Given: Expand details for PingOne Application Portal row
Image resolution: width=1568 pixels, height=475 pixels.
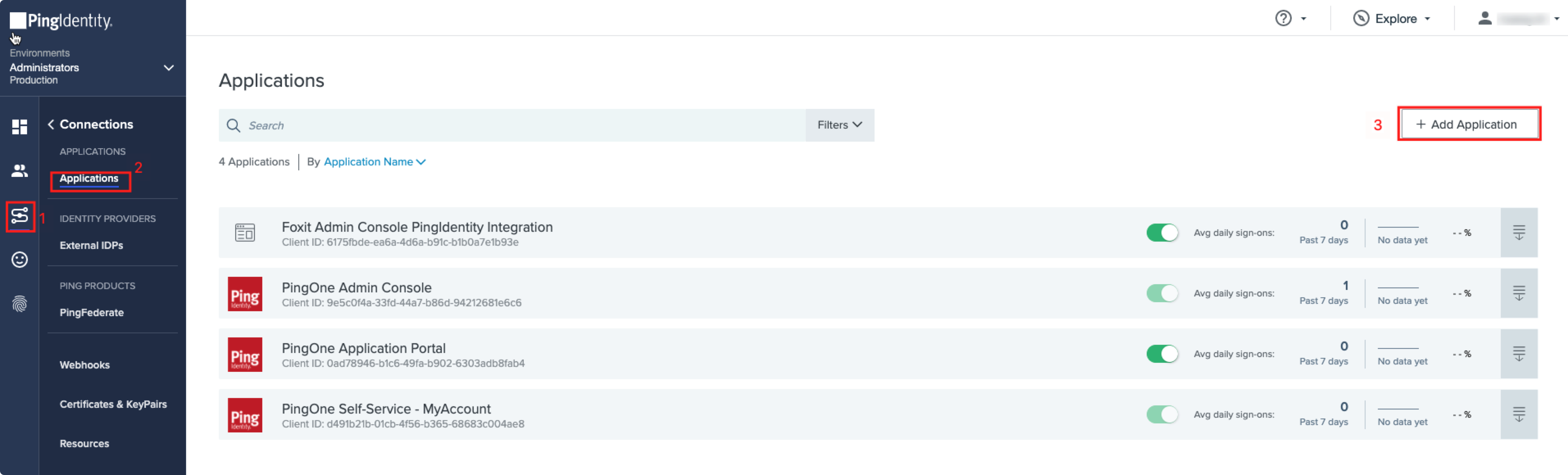Looking at the screenshot, I should [x=1519, y=354].
